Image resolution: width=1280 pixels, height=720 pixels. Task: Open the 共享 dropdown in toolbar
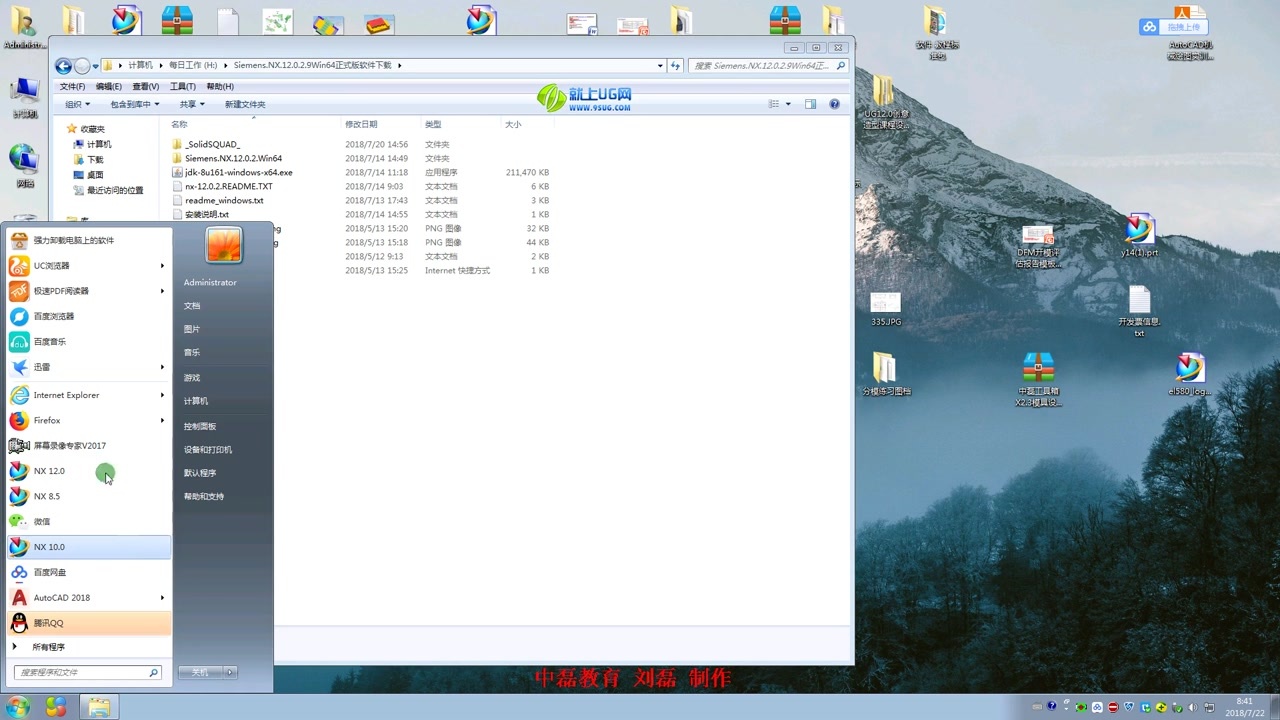[192, 104]
